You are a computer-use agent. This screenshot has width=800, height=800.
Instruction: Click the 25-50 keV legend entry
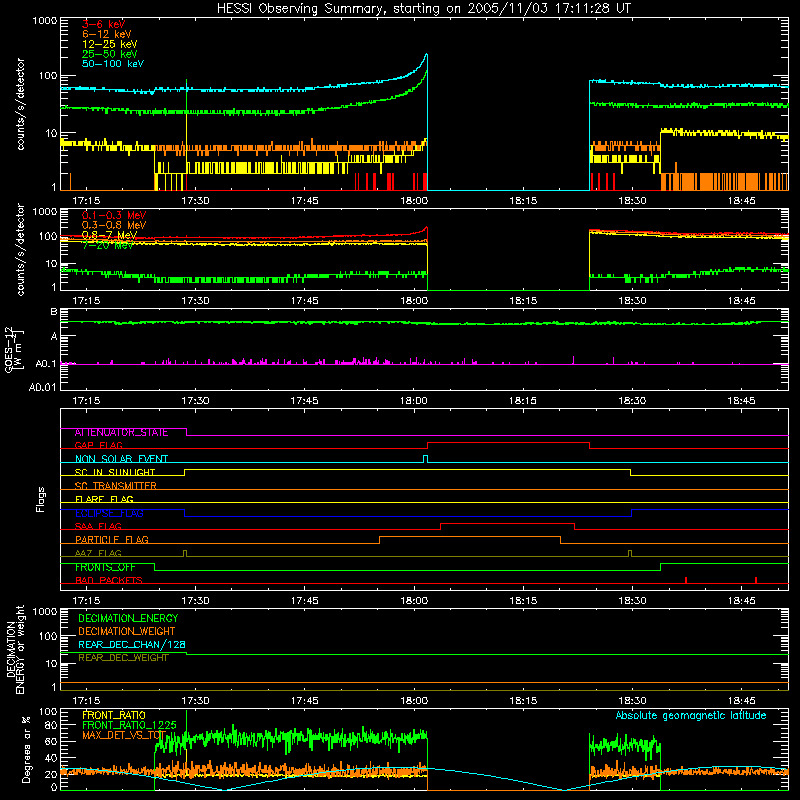(109, 54)
